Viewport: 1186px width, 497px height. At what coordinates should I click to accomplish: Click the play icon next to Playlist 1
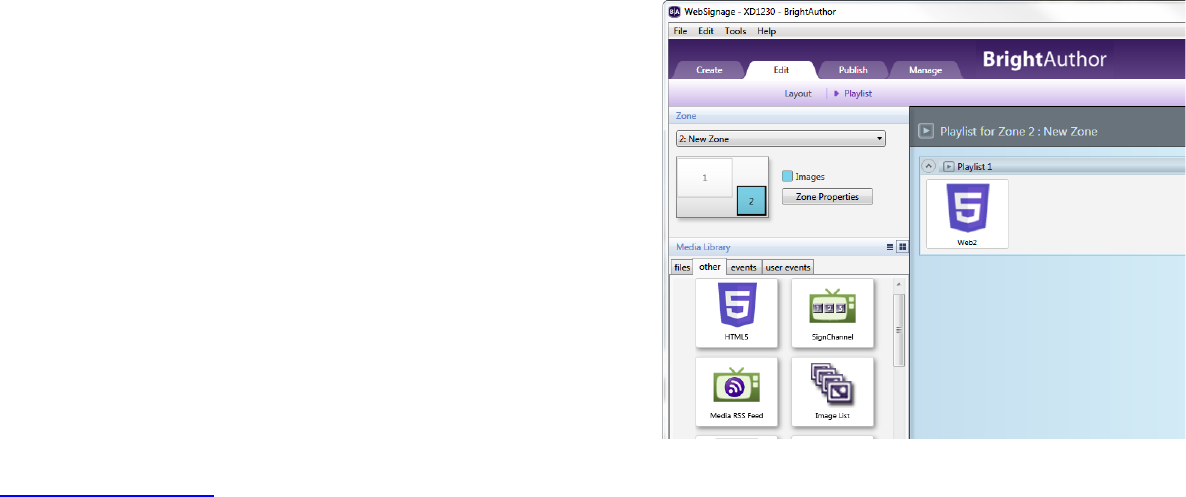pyautogui.click(x=949, y=166)
